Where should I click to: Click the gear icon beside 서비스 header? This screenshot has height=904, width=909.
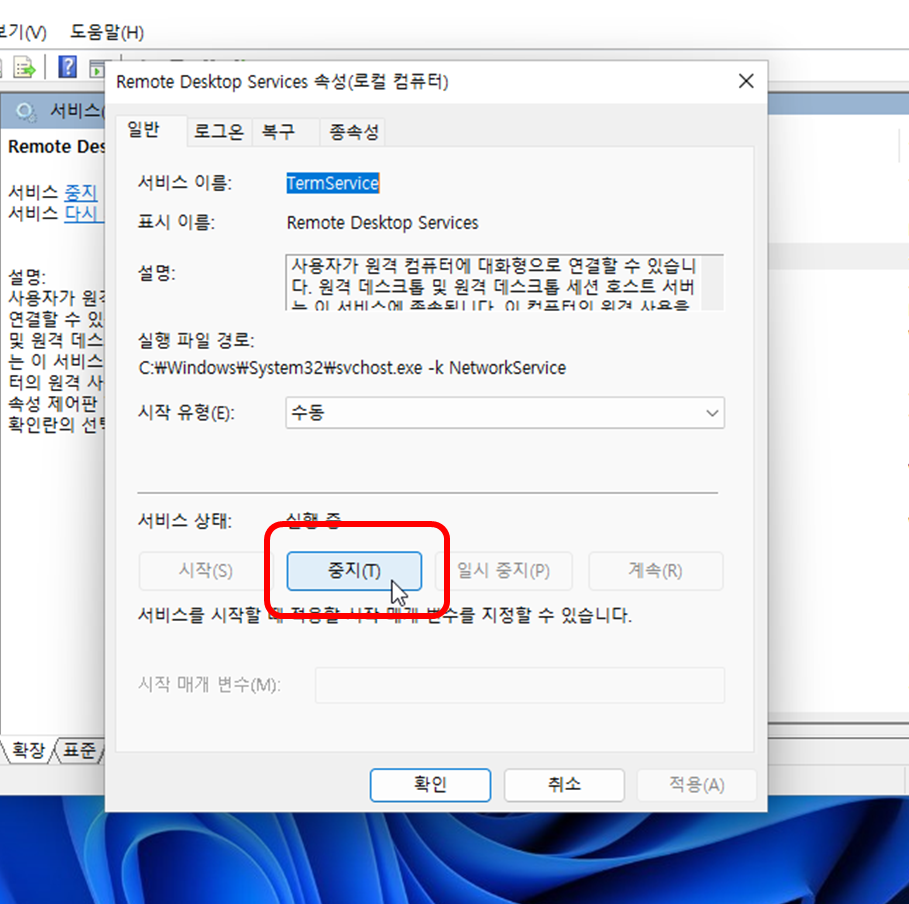tap(26, 111)
